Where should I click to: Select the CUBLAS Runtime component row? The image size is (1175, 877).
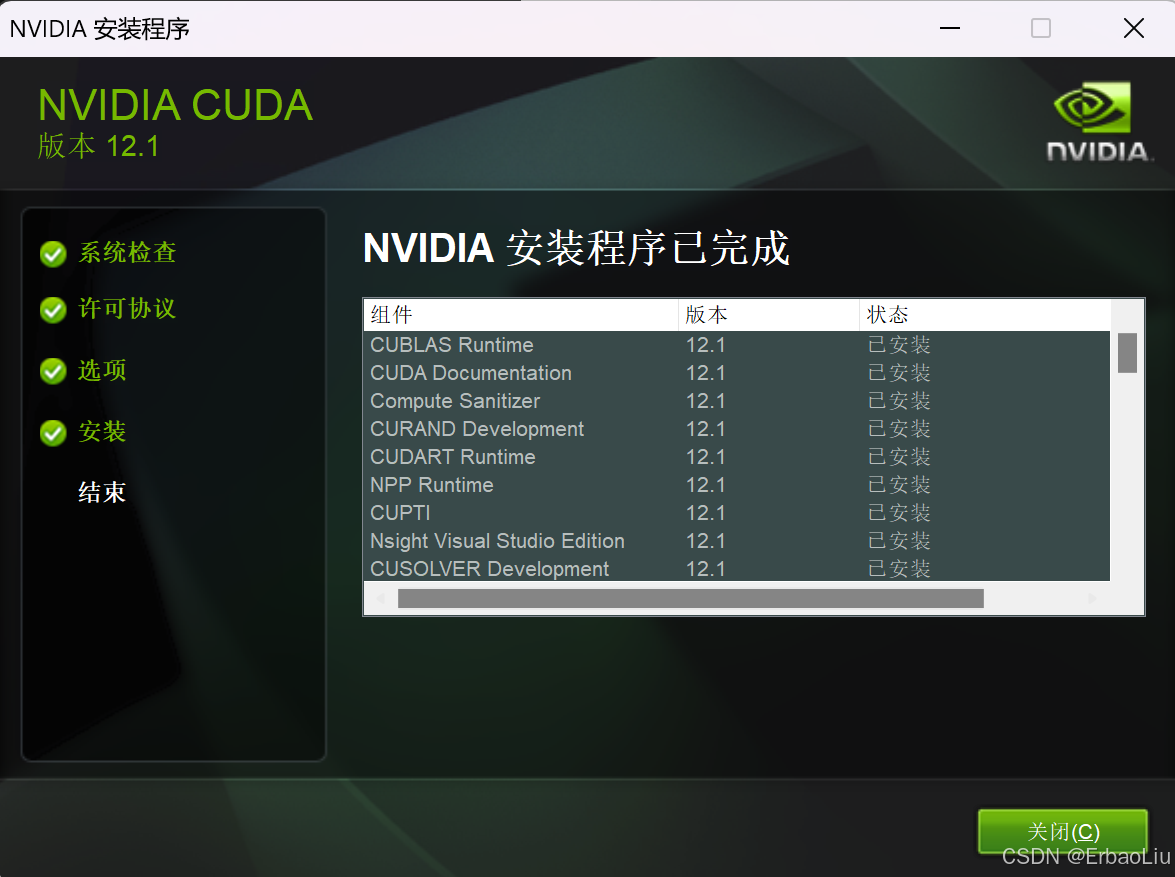tap(452, 345)
